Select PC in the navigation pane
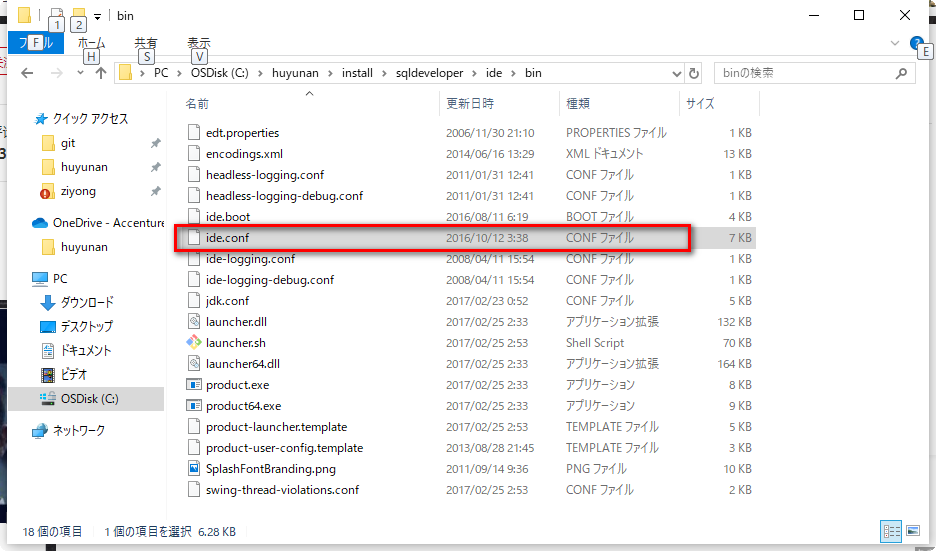This screenshot has width=936, height=551. [x=60, y=279]
